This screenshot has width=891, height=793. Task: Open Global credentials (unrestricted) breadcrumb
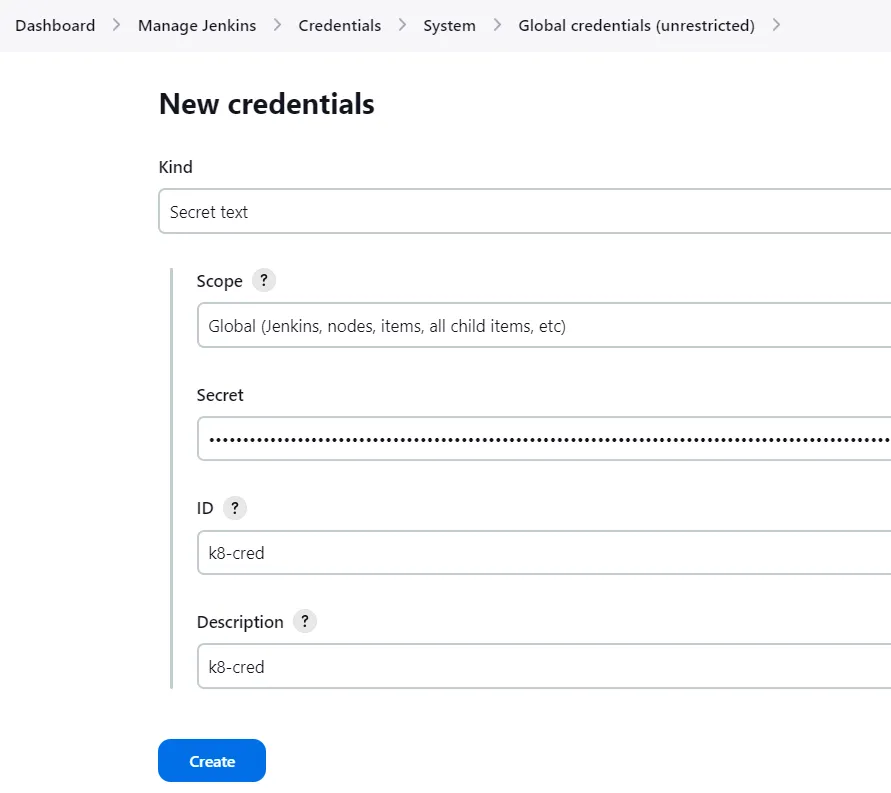click(636, 25)
